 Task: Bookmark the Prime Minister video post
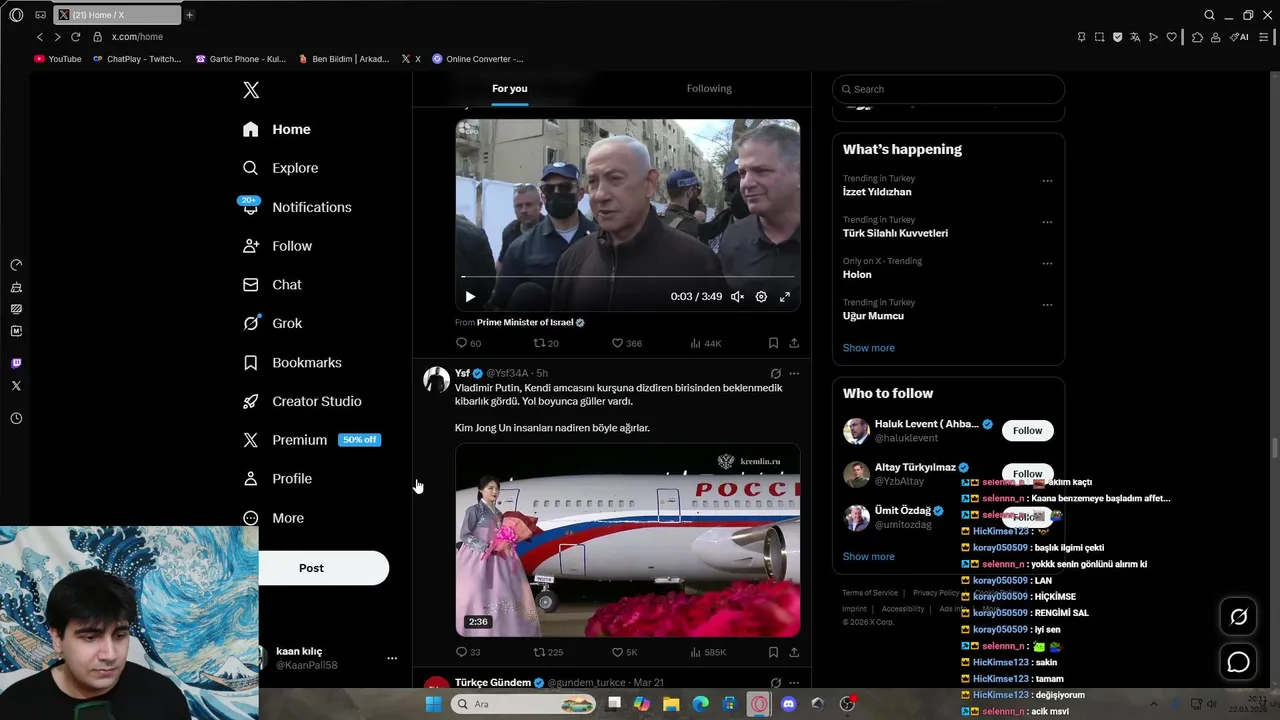pos(773,343)
